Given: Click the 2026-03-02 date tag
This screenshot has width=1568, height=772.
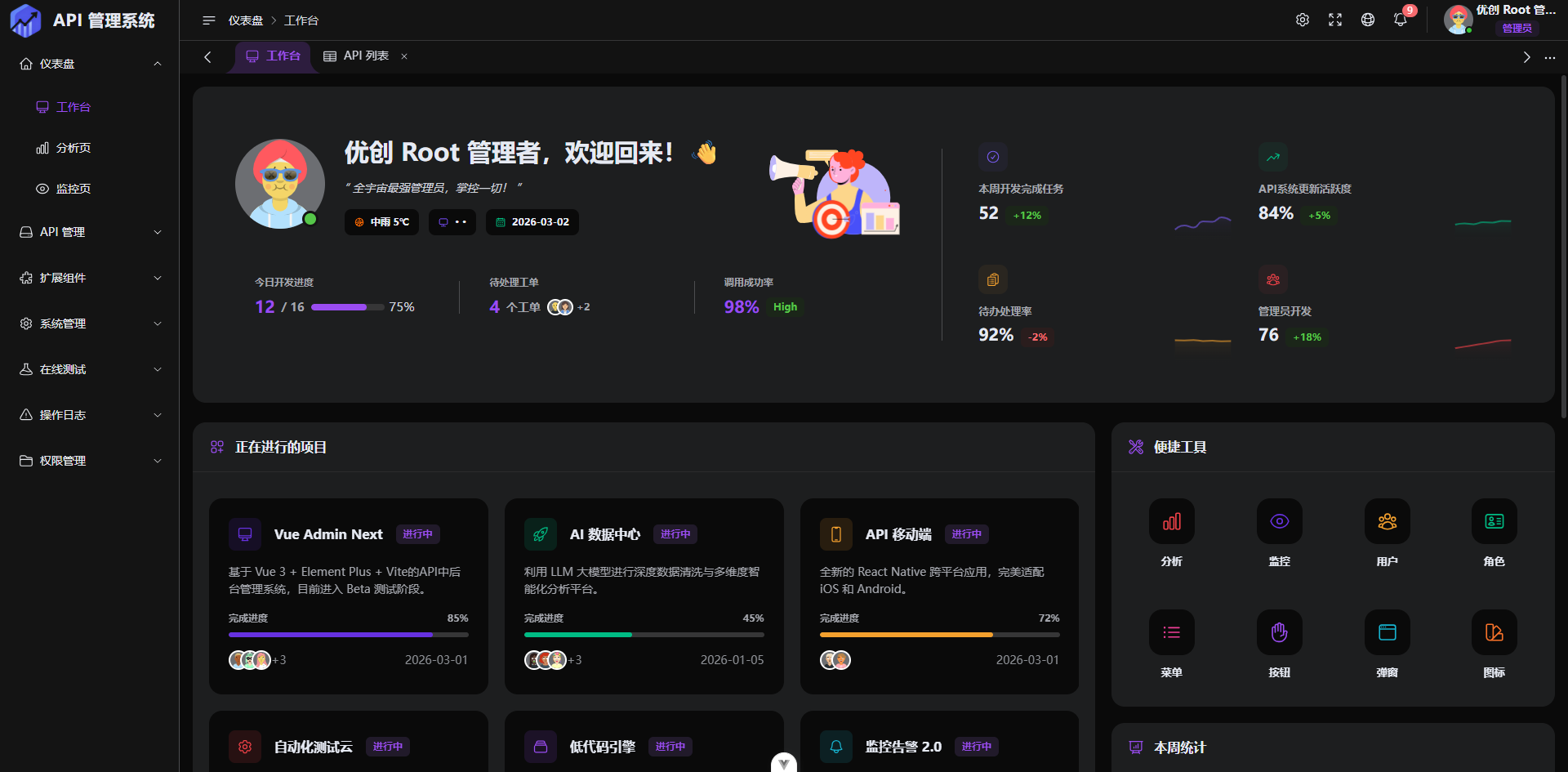Looking at the screenshot, I should (532, 222).
